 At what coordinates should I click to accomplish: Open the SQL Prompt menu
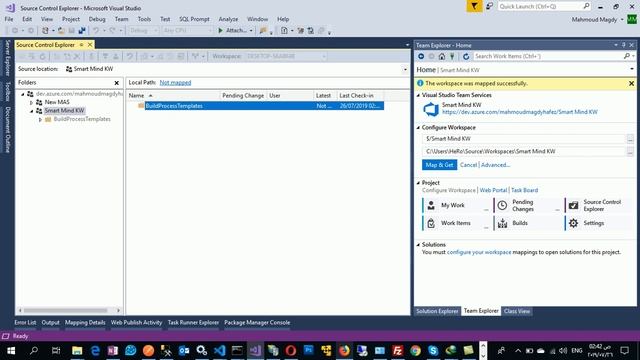pyautogui.click(x=194, y=19)
